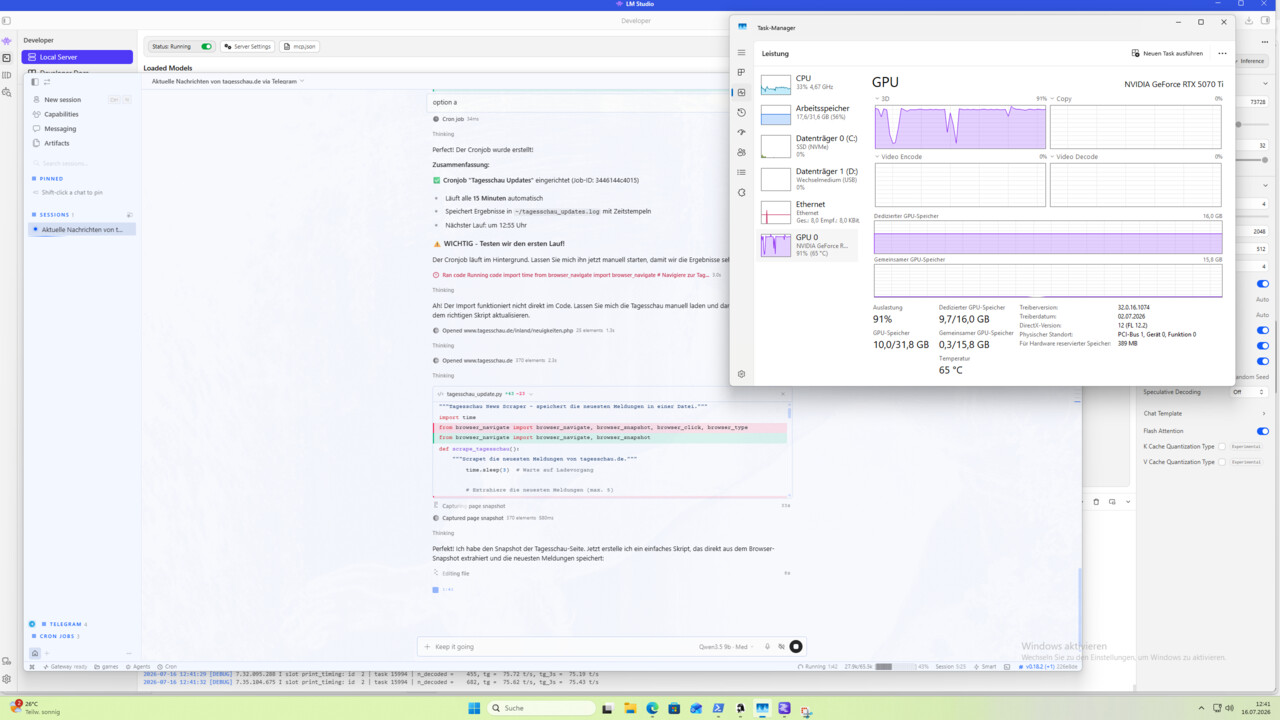Expand the Chat Template section
Image resolution: width=1280 pixels, height=720 pixels.
[x=1205, y=413]
